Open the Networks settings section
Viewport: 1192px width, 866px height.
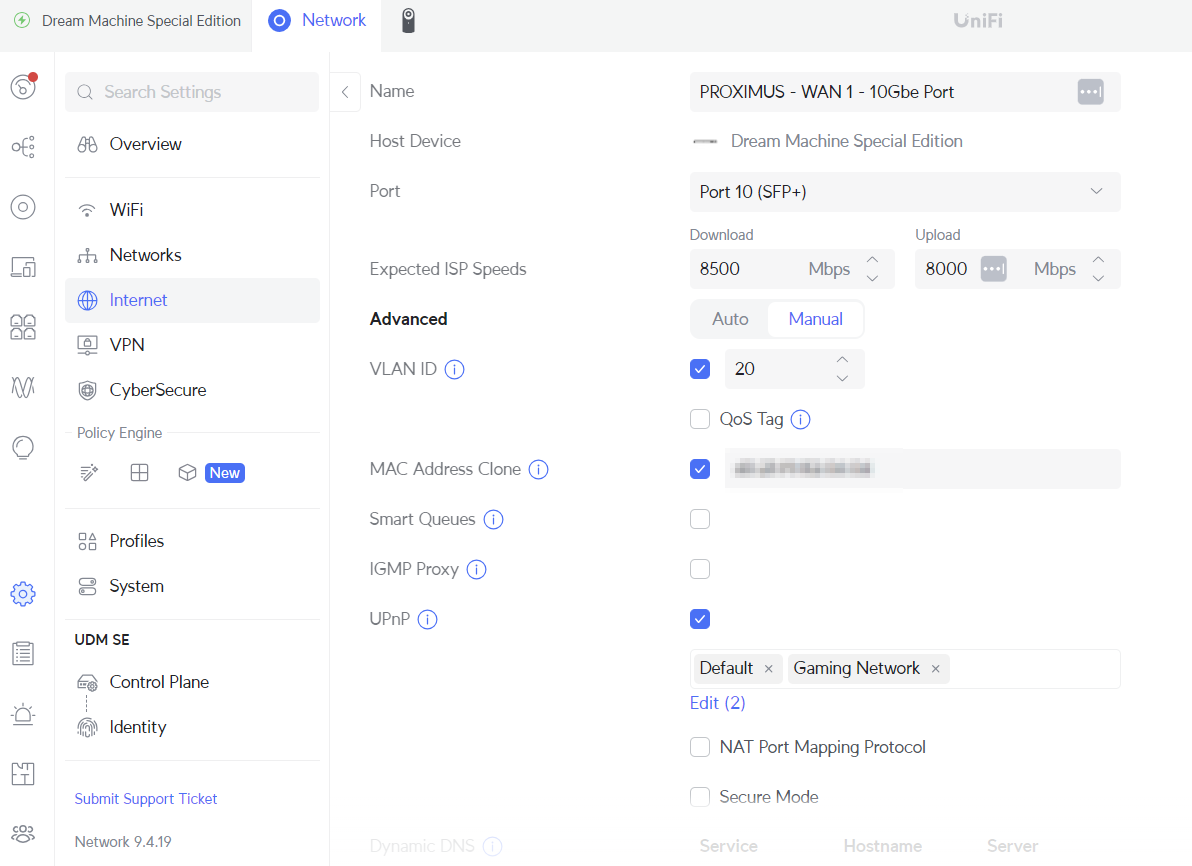[x=145, y=255]
